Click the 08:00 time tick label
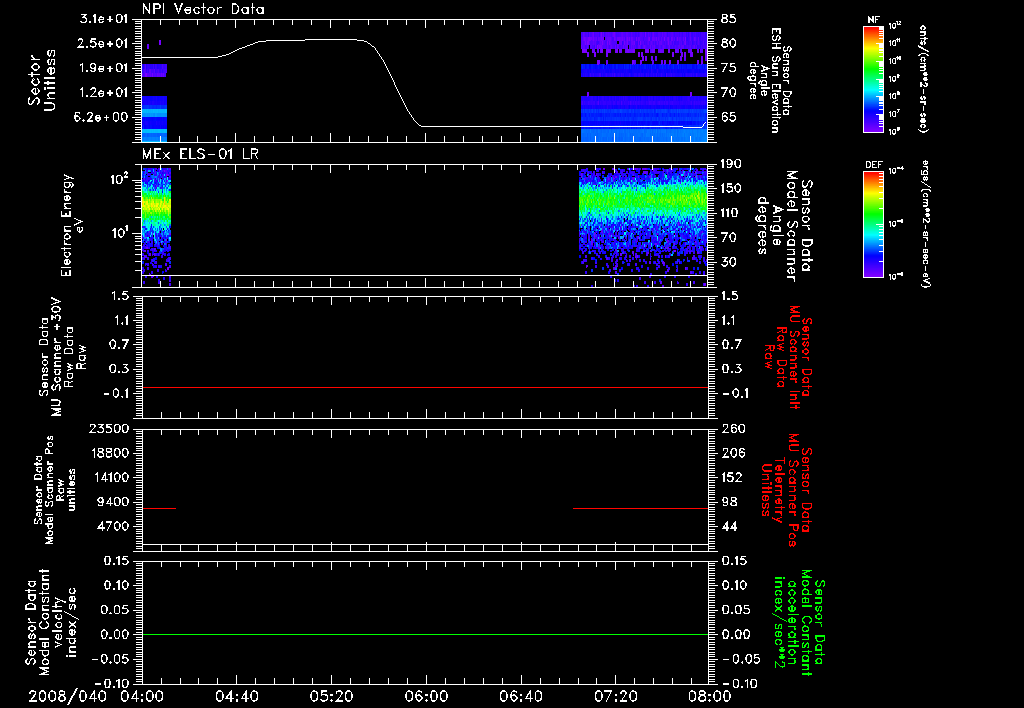This screenshot has height=708, width=1024. click(x=710, y=696)
